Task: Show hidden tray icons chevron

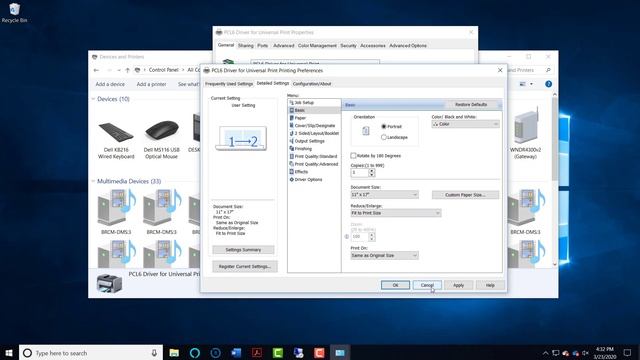Action: 545,353
